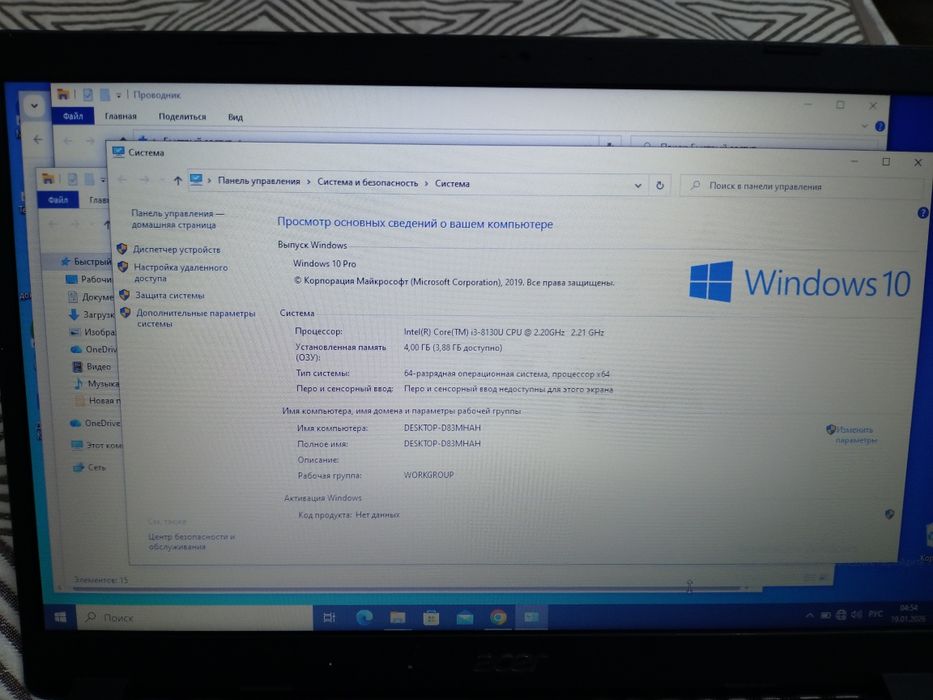
Task: Click network icon in system tray
Action: 841,615
